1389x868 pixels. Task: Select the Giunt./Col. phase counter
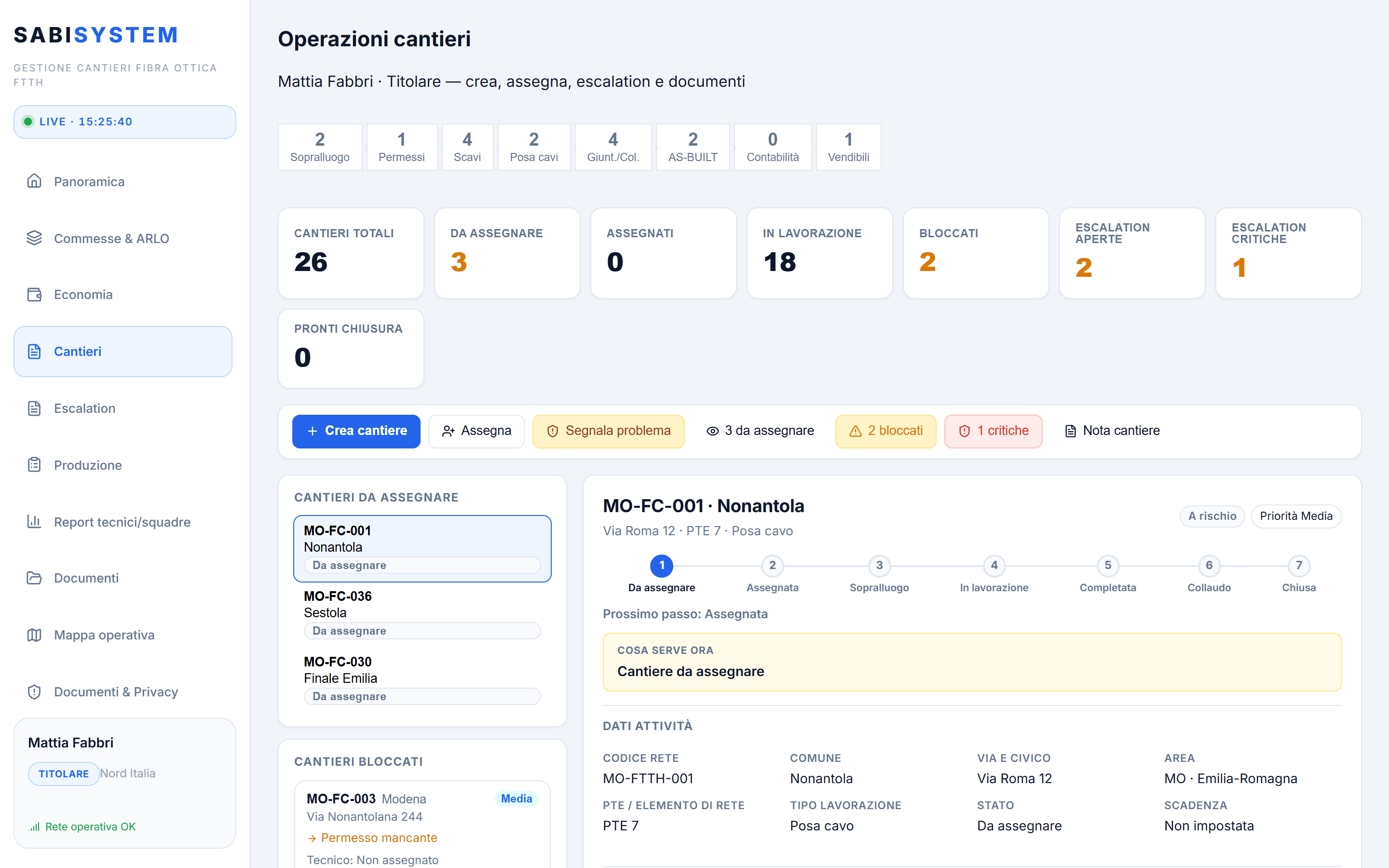coord(613,147)
